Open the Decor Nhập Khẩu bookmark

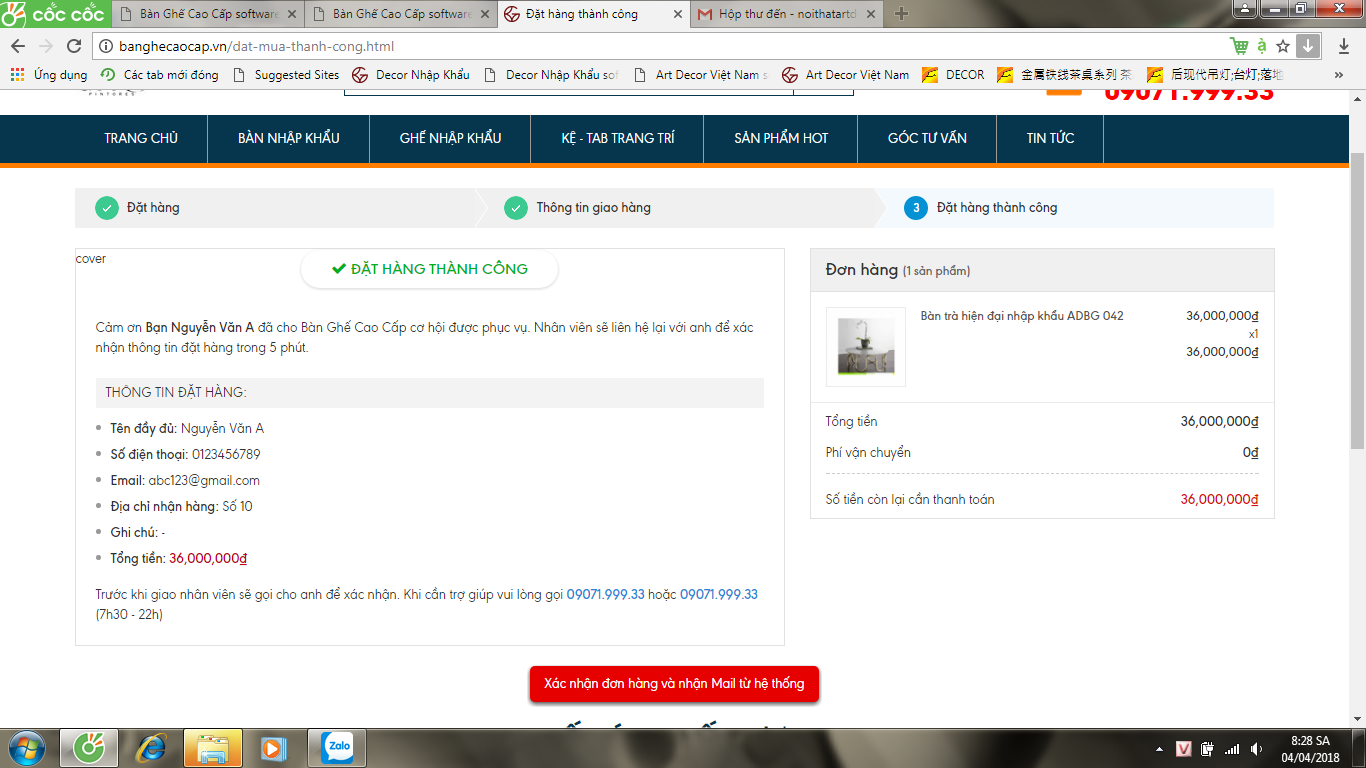pos(411,75)
